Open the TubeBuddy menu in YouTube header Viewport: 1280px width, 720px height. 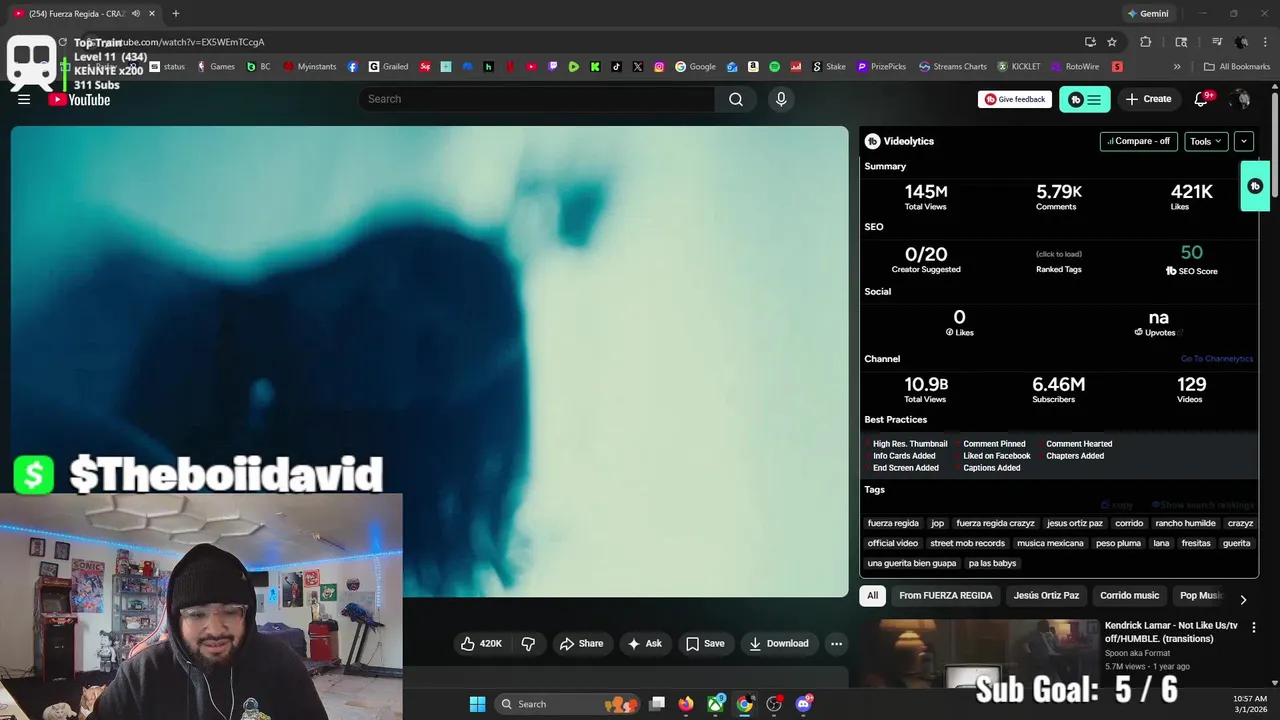pos(1085,99)
